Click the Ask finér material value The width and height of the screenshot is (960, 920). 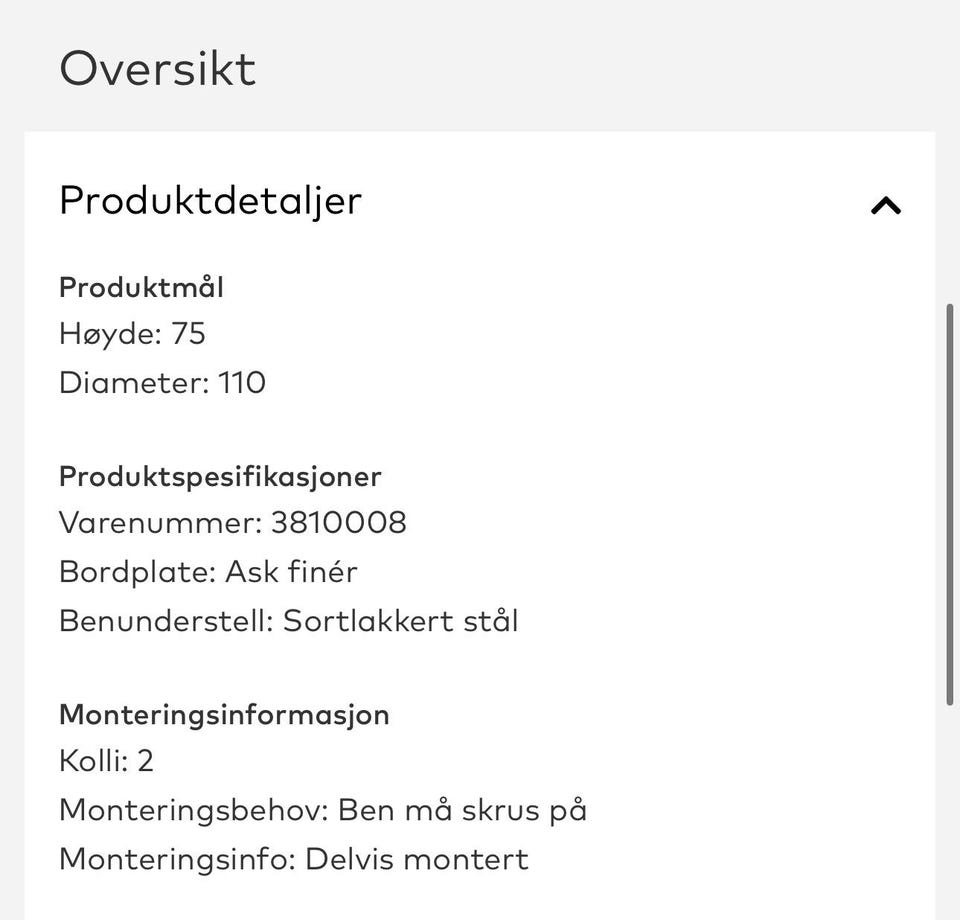click(291, 572)
